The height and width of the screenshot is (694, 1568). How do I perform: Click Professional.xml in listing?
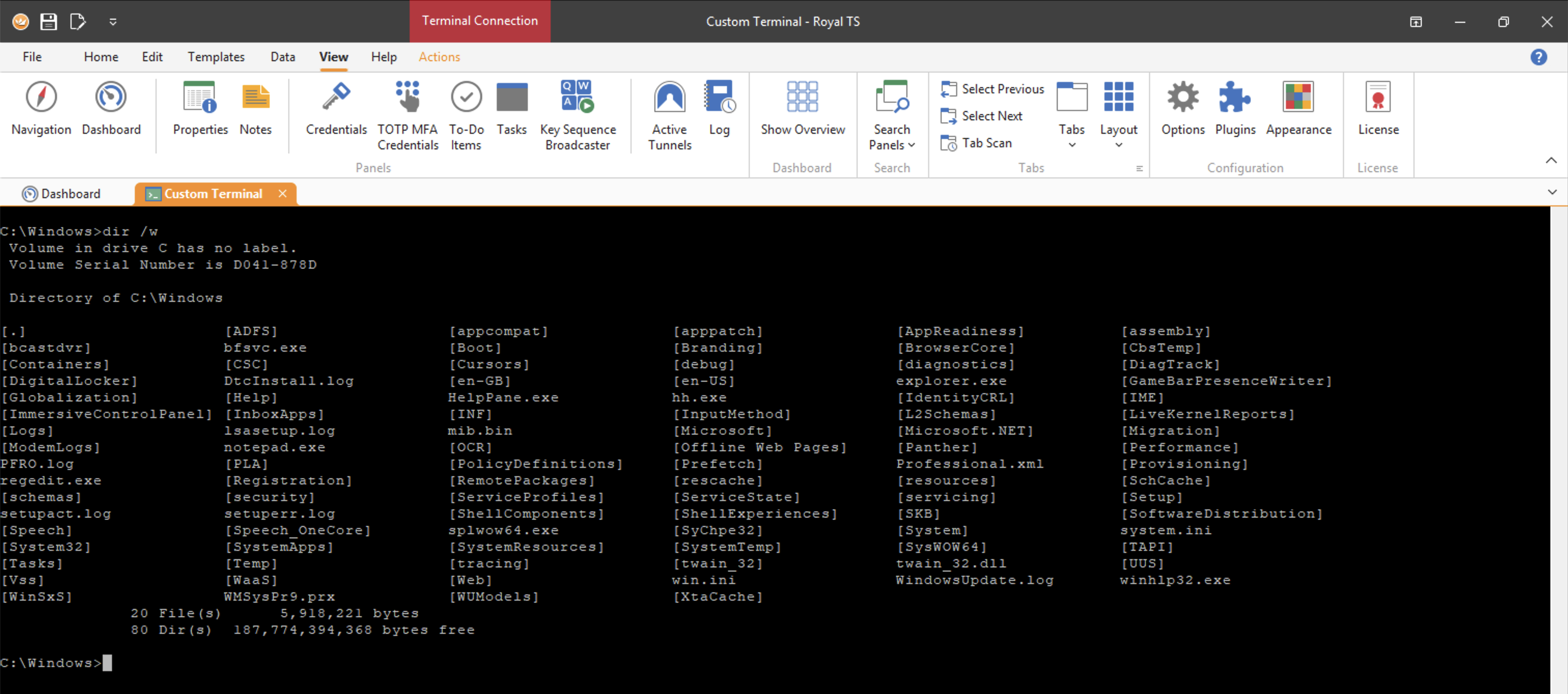[x=970, y=464]
